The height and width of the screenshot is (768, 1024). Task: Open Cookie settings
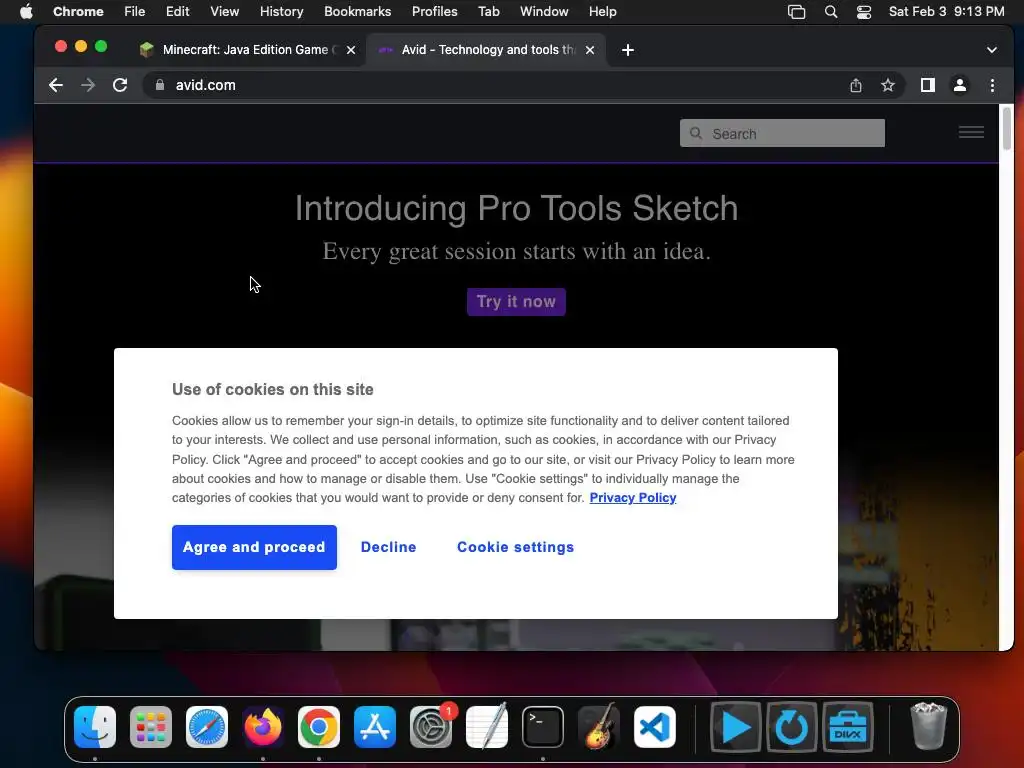515,547
